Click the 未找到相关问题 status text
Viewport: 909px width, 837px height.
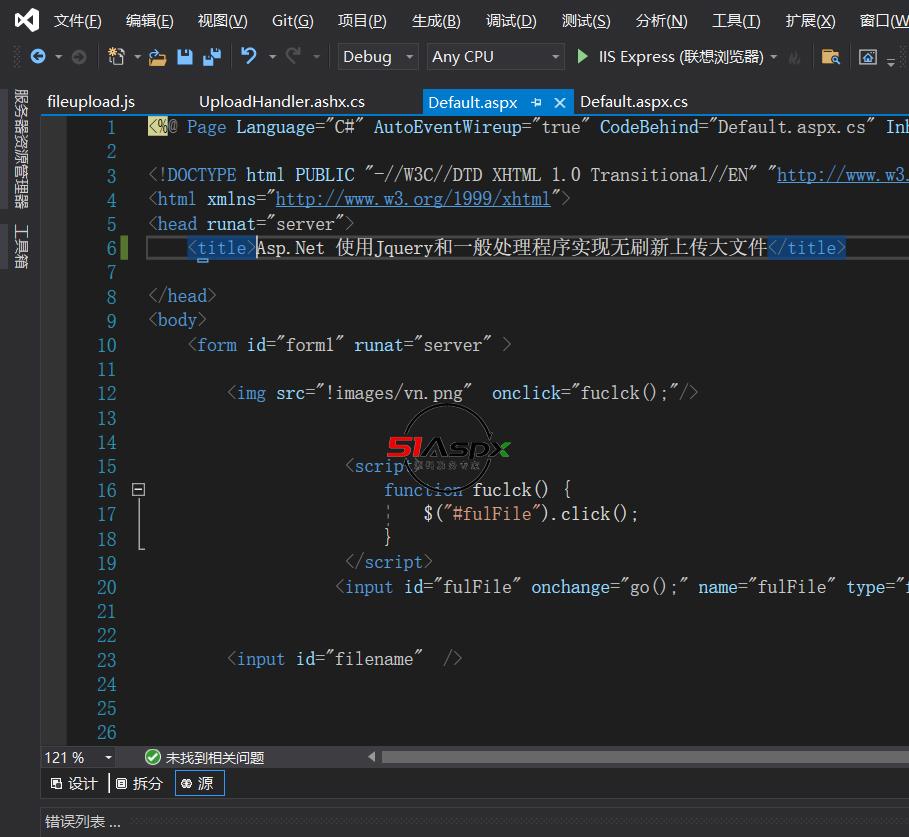pos(215,758)
